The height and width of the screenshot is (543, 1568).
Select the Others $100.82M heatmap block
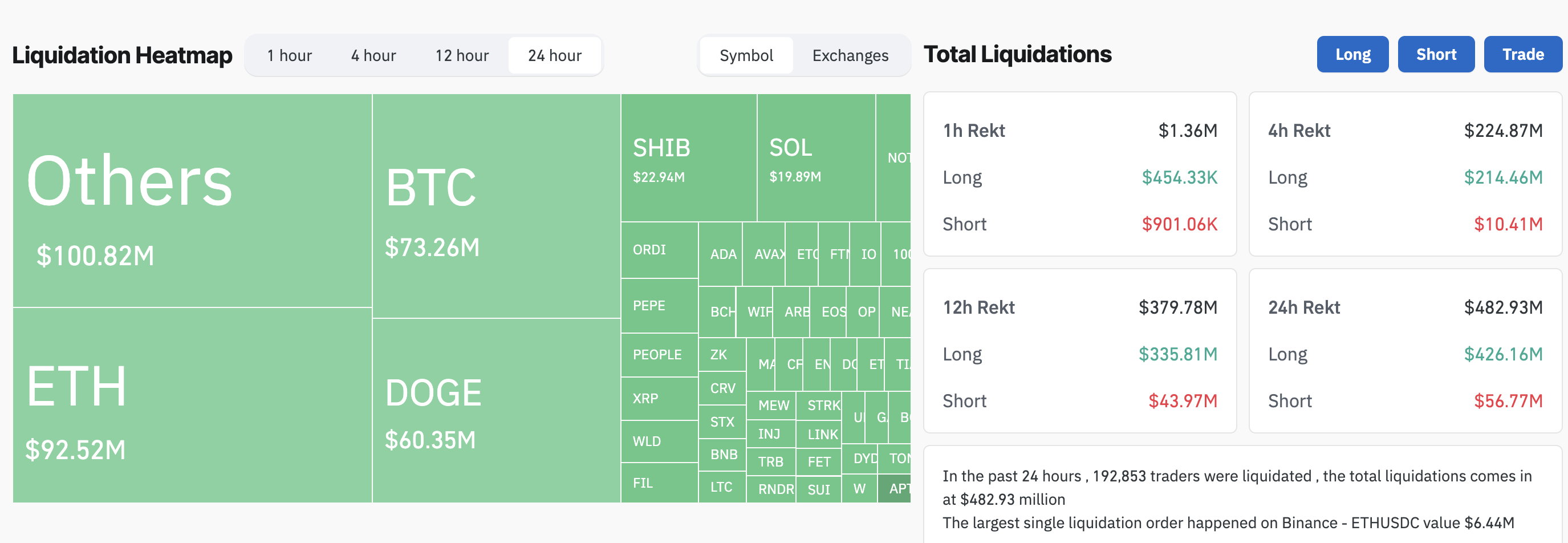pos(192,200)
